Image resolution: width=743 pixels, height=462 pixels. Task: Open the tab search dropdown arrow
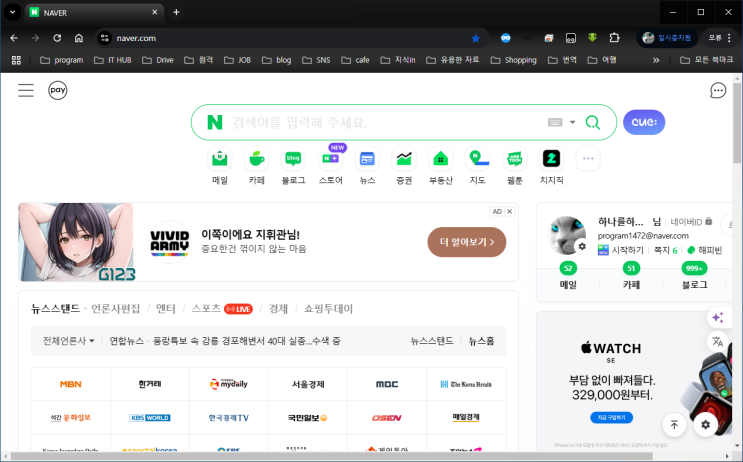click(13, 12)
